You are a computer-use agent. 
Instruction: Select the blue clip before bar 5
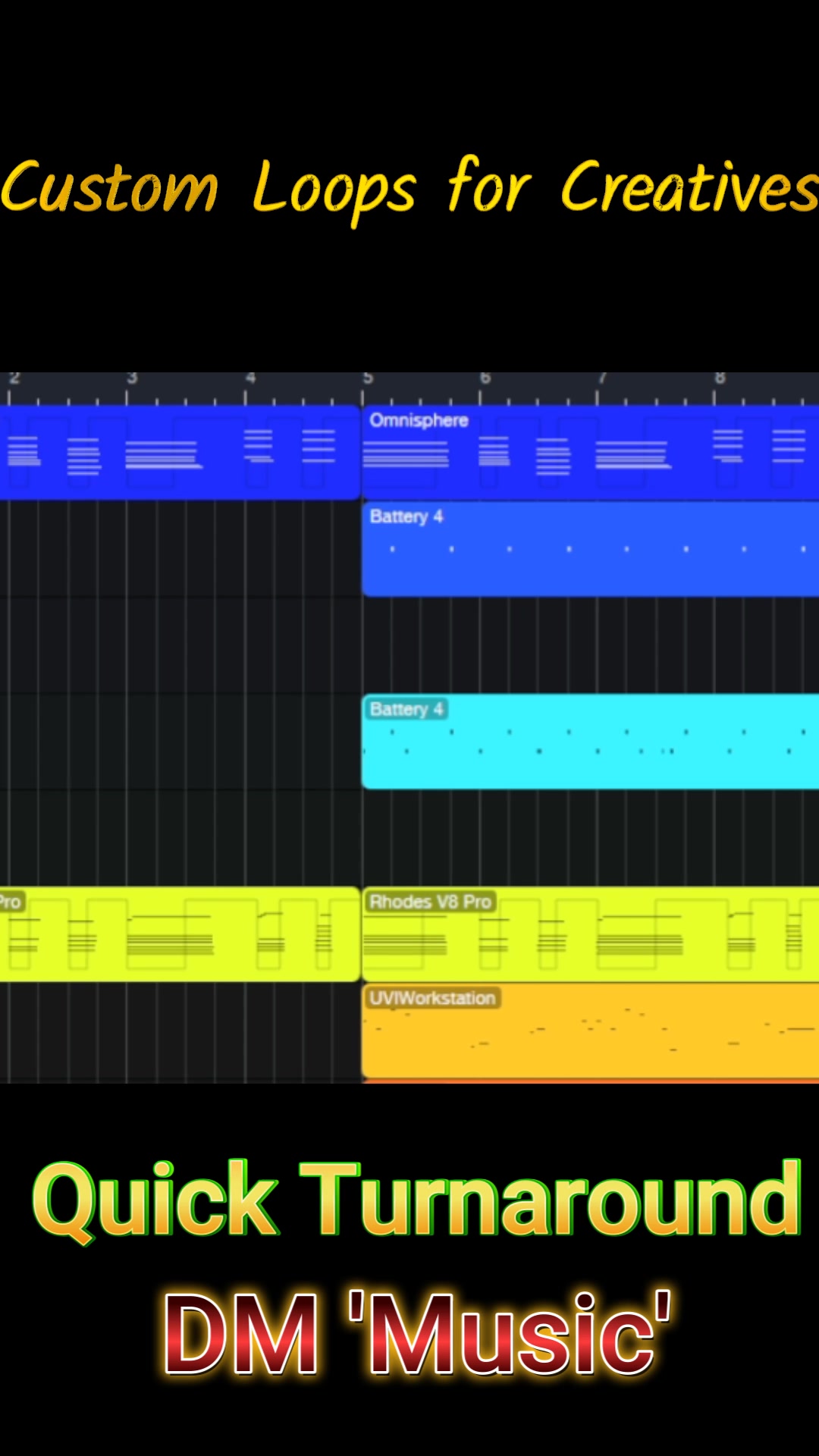tap(180, 453)
